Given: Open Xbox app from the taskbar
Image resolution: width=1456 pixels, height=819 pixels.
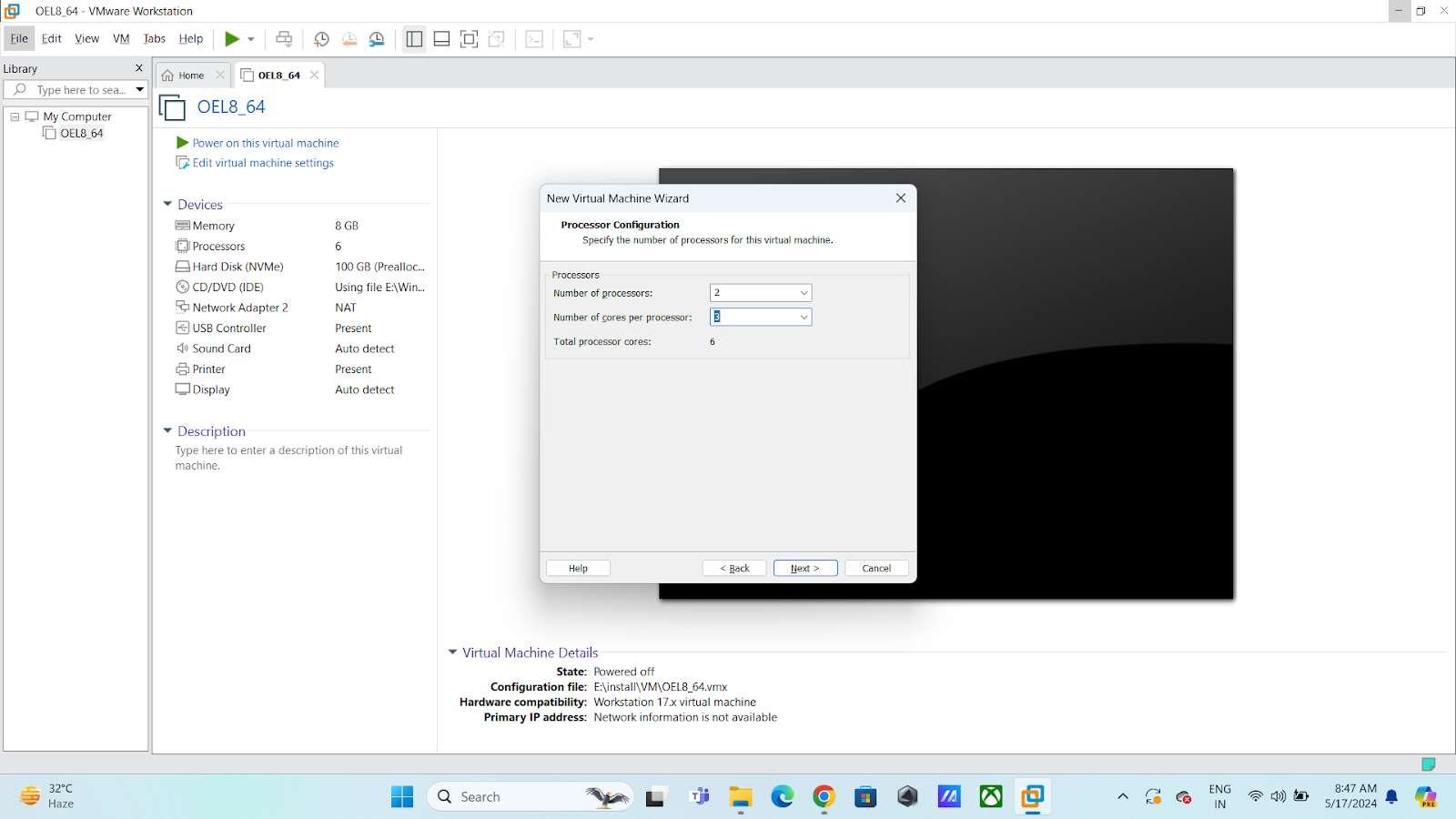Looking at the screenshot, I should coord(991,796).
